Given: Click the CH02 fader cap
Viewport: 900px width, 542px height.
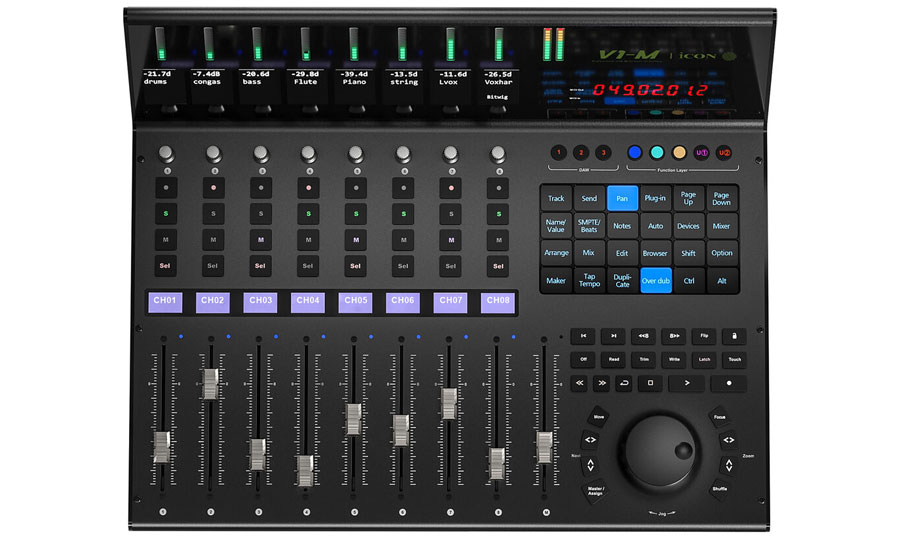Looking at the screenshot, I should 211,384.
